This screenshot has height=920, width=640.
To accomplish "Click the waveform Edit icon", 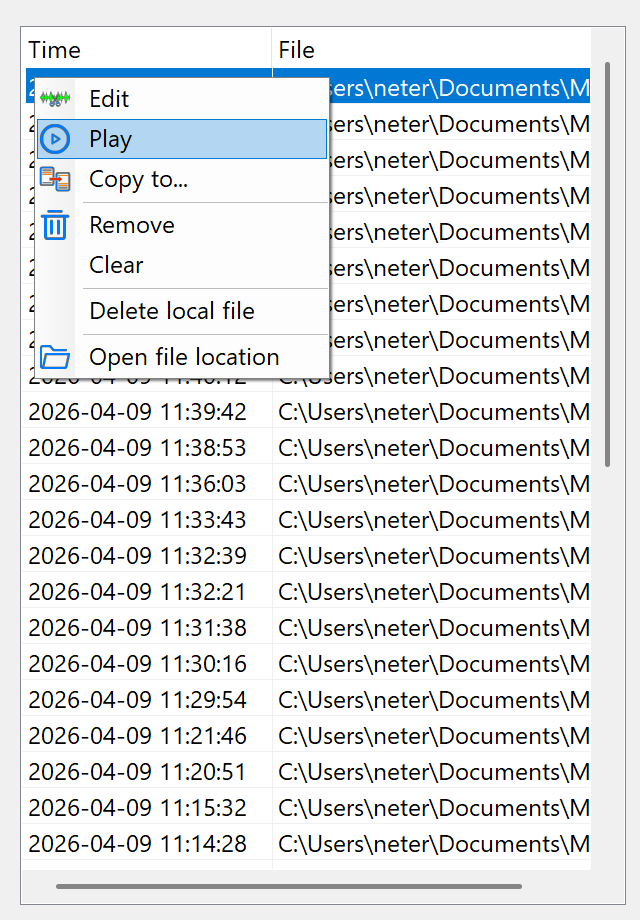I will click(x=55, y=98).
